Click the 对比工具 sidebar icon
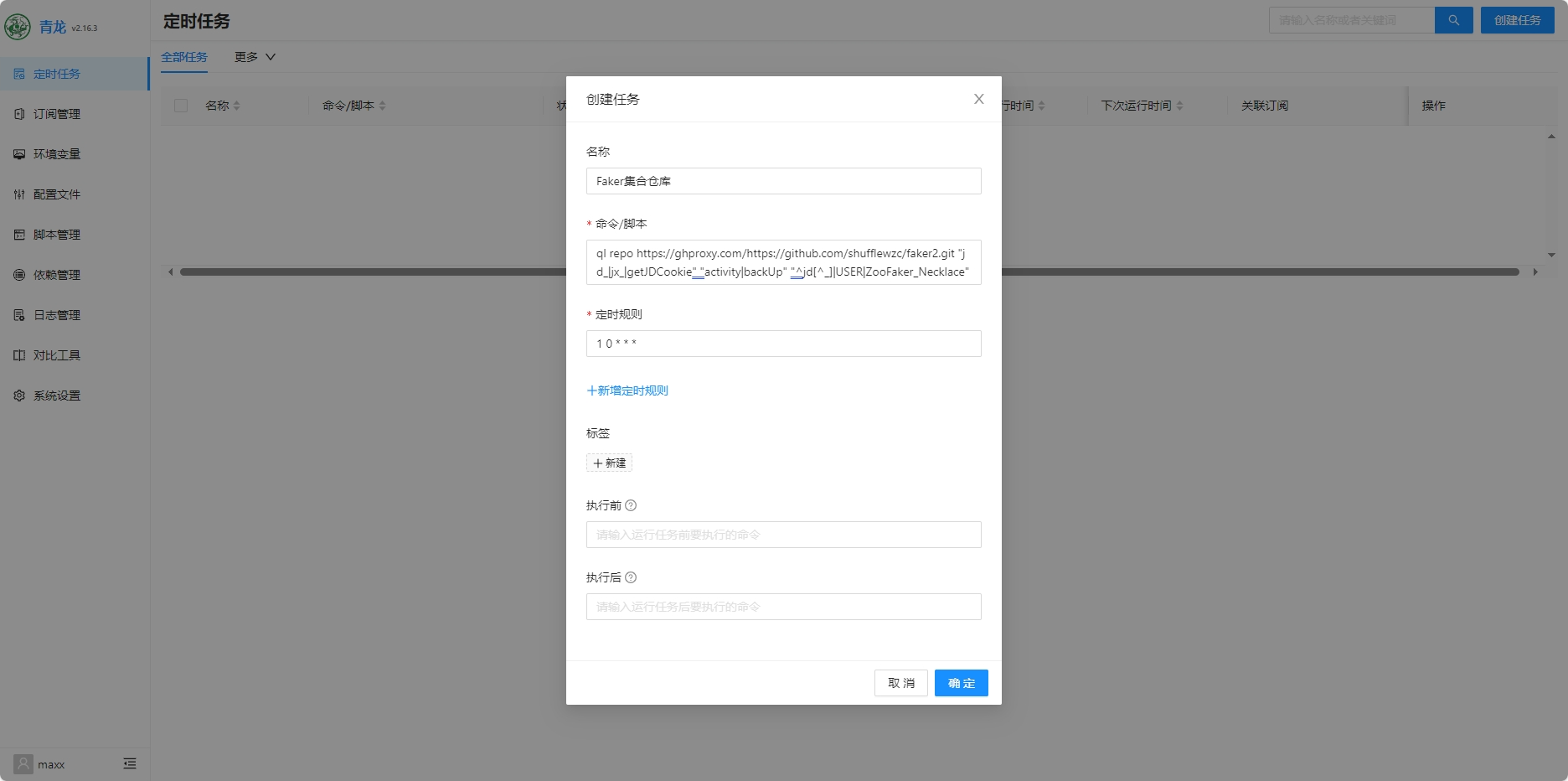The height and width of the screenshot is (781, 1568). [19, 355]
